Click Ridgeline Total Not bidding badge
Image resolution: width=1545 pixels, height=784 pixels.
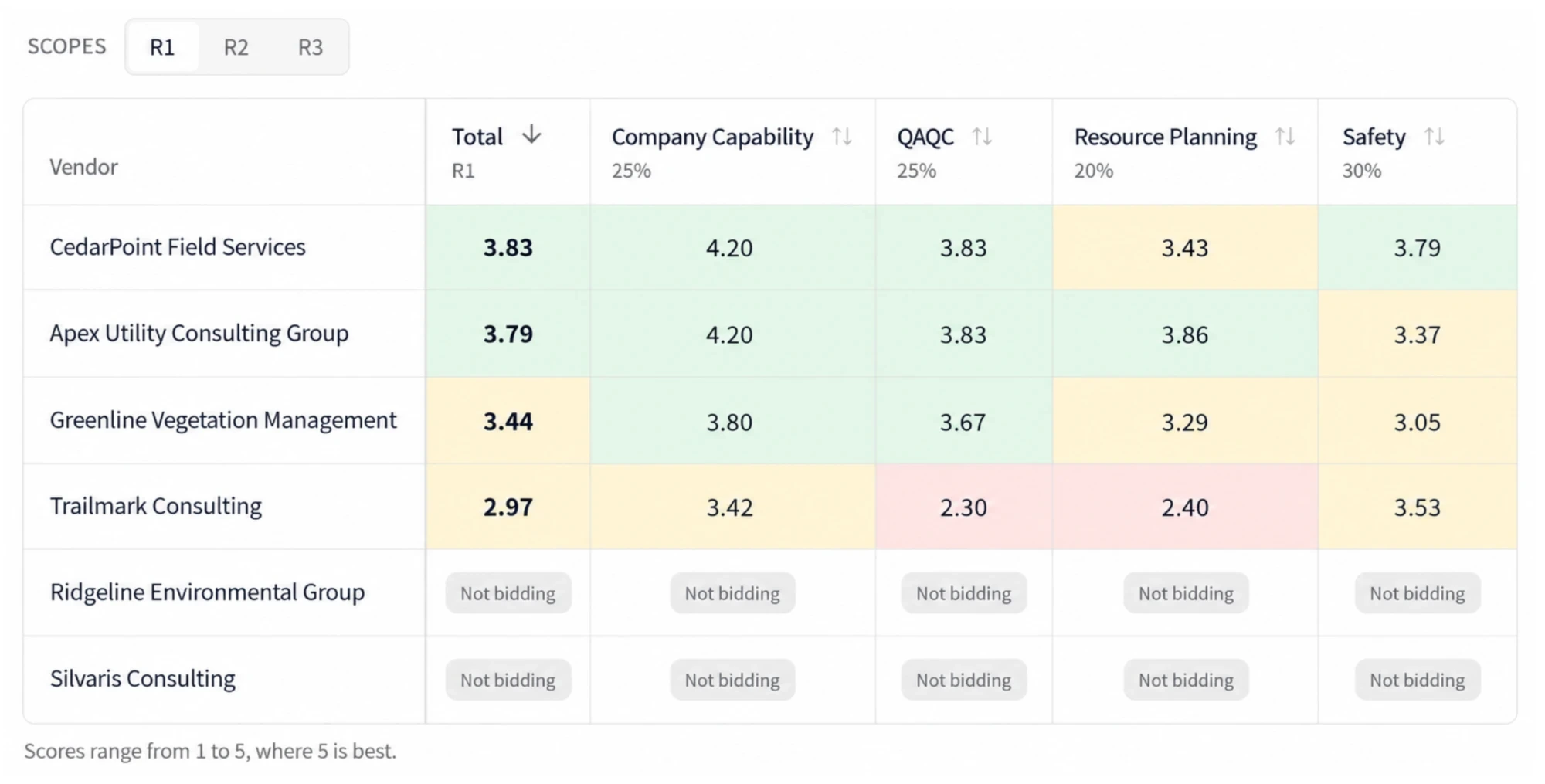click(508, 593)
